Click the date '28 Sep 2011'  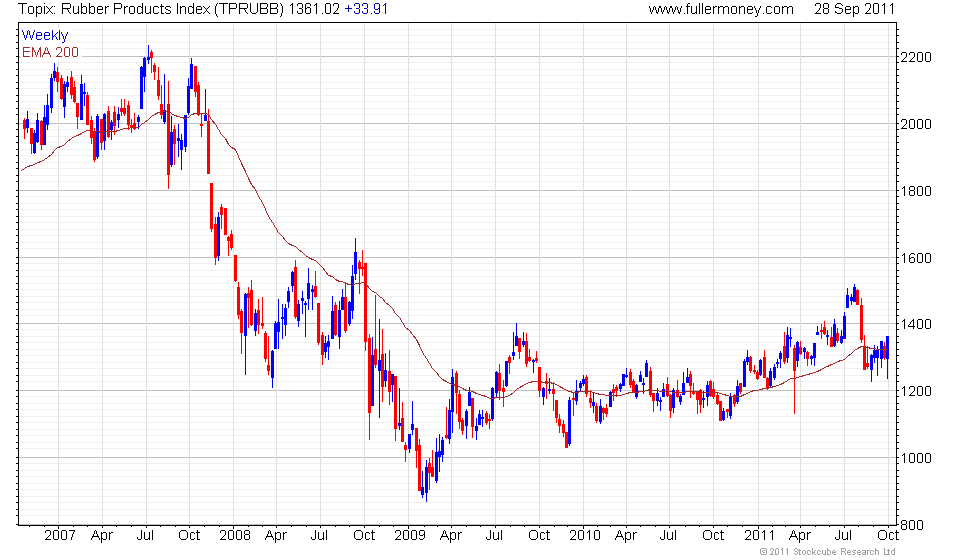854,9
